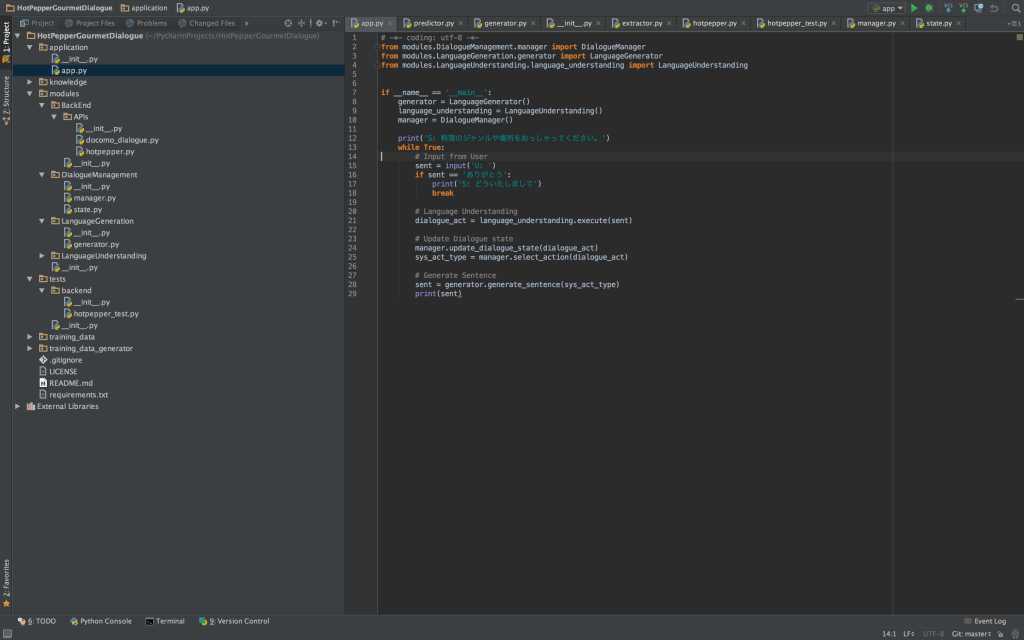Select the Project Files view tab
This screenshot has height=640, width=1024.
[x=89, y=23]
